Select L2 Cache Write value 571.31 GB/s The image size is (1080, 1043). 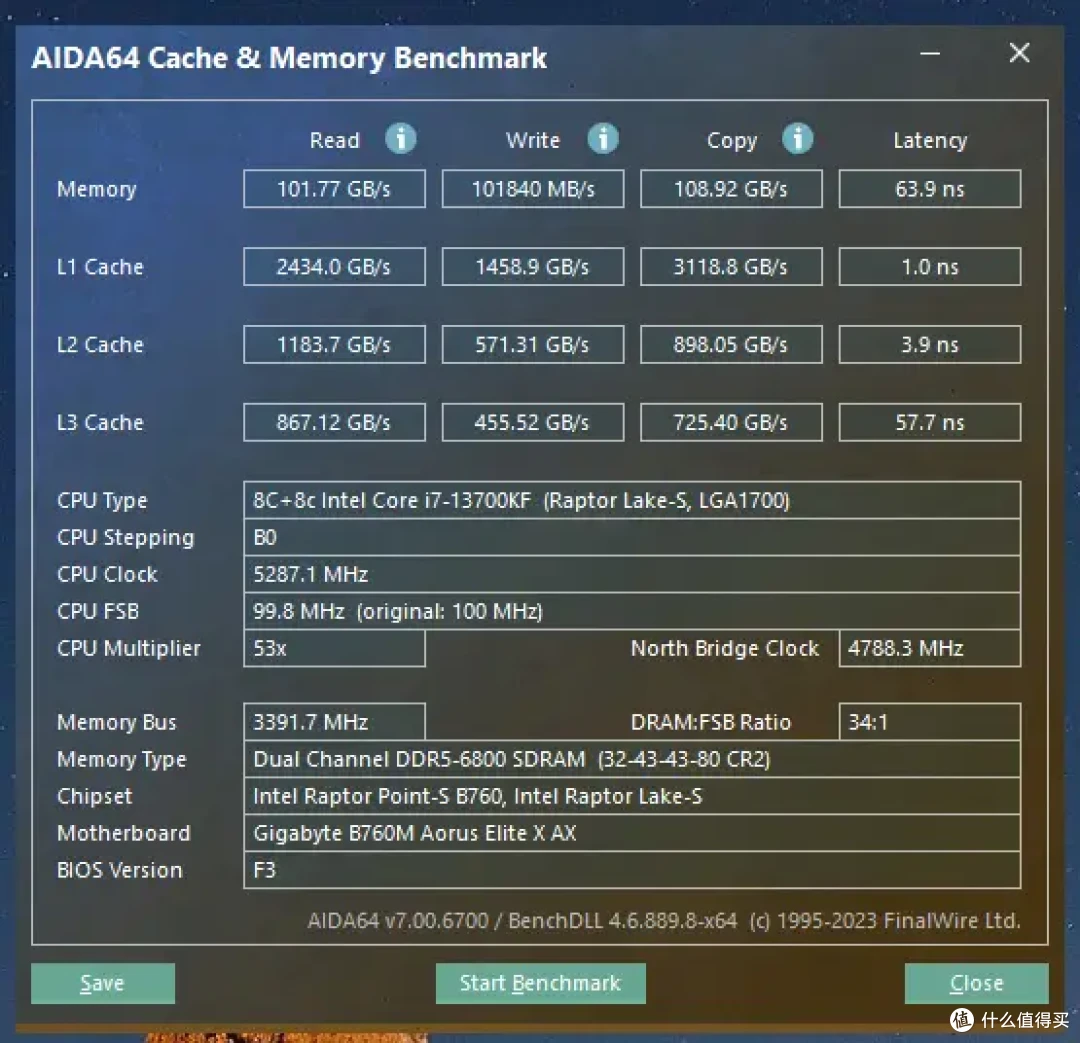[532, 344]
